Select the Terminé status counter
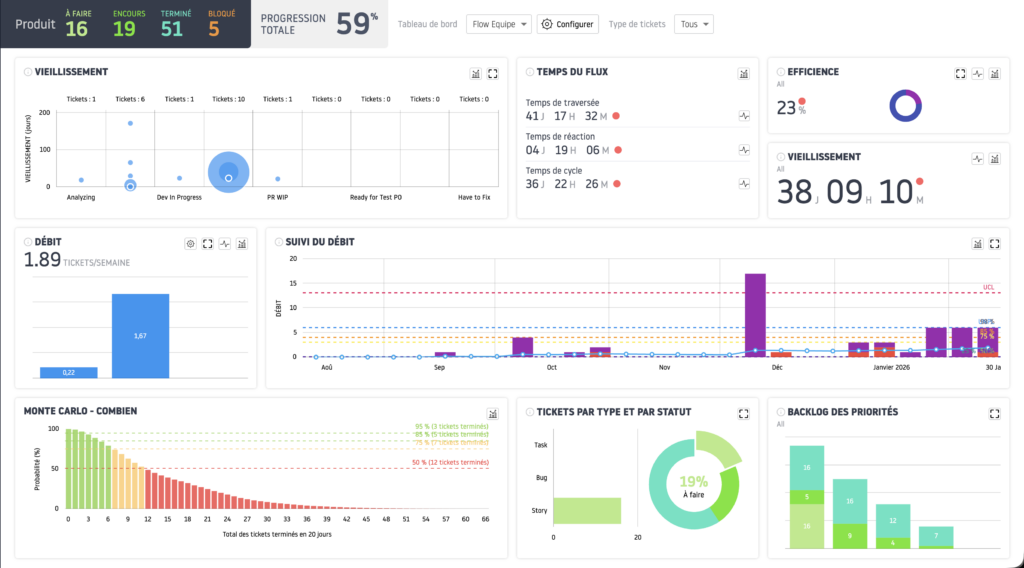This screenshot has height=568, width=1024. click(x=172, y=24)
